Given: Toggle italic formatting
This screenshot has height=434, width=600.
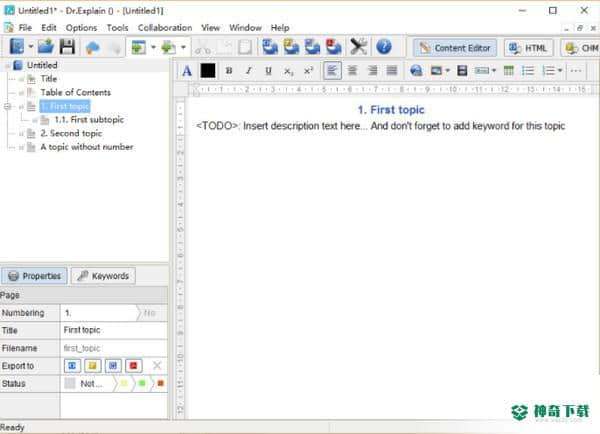Looking at the screenshot, I should [249, 71].
